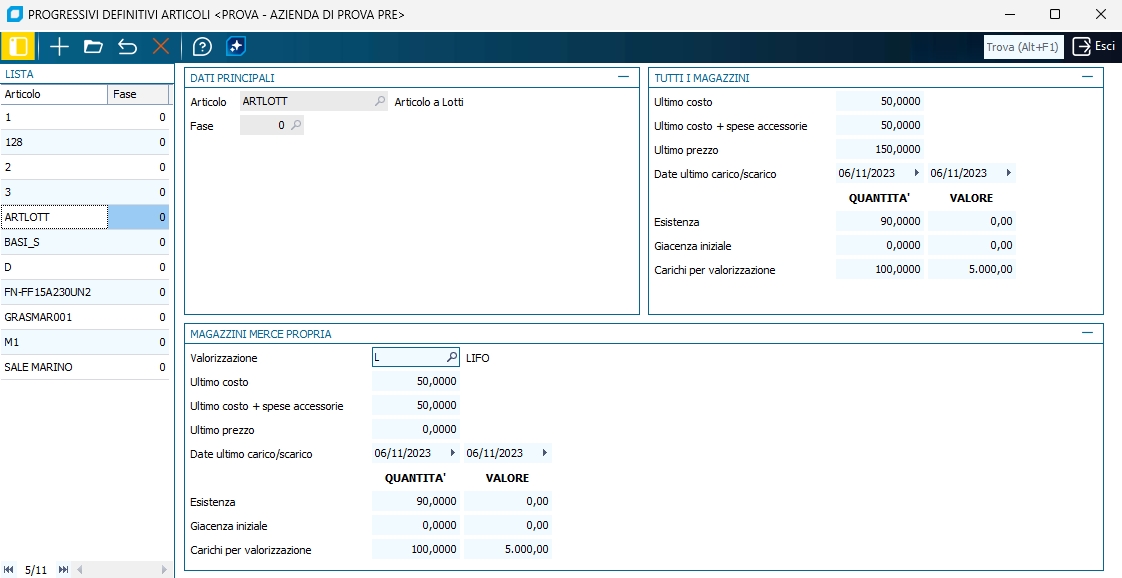Click Ultimo costo + spese accessorie value in Merce Propria
This screenshot has height=578, width=1122.
pos(416,406)
